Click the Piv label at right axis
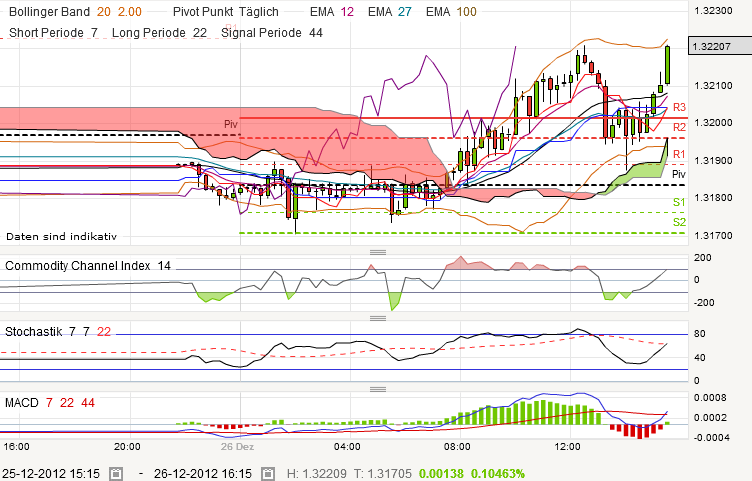 (679, 175)
